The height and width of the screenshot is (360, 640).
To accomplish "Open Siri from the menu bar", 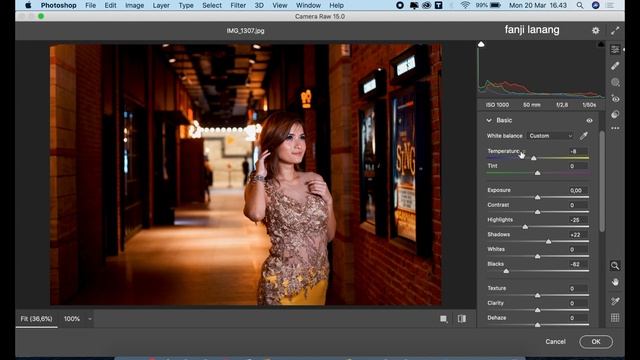I will pyautogui.click(x=596, y=5).
